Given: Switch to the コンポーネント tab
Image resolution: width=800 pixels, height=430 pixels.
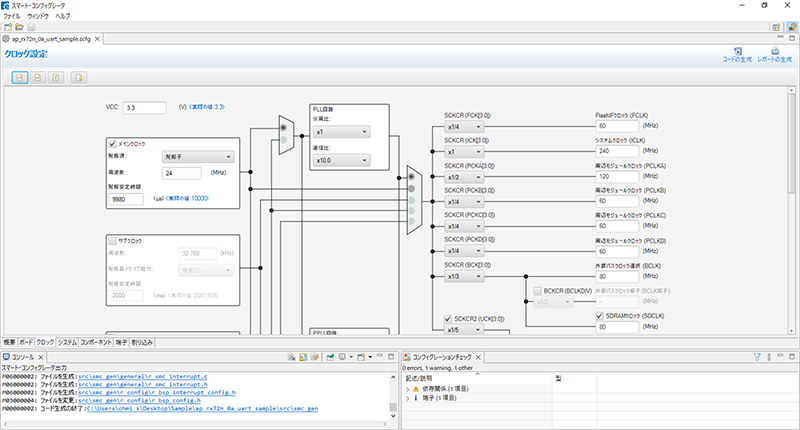Looking at the screenshot, I should 95,342.
